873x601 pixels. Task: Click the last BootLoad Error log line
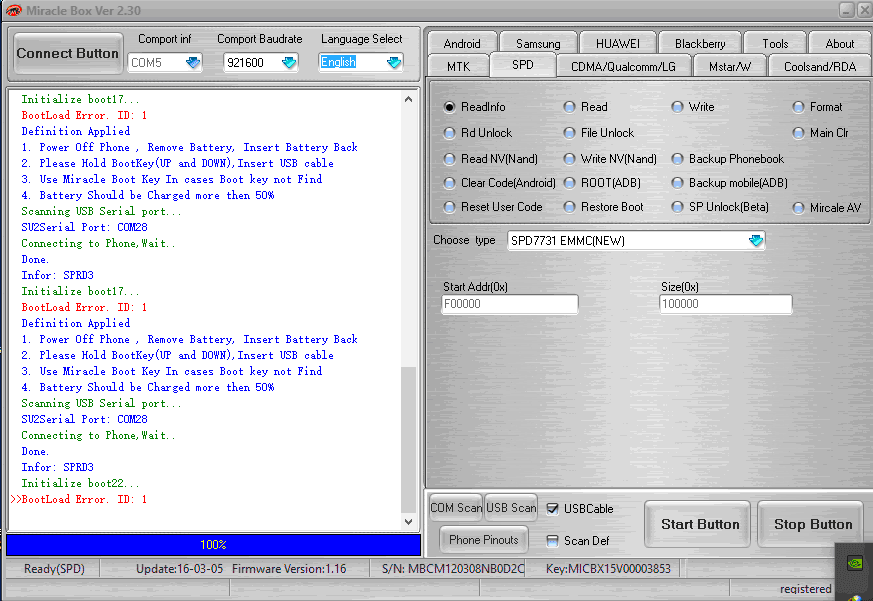[84, 499]
